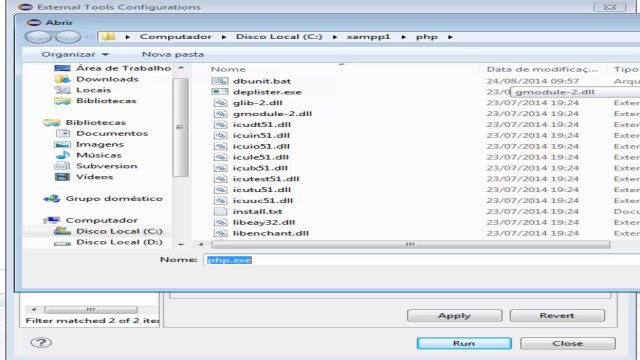Click the icutest51.dll file icon
The height and width of the screenshot is (360, 640).
(220, 179)
